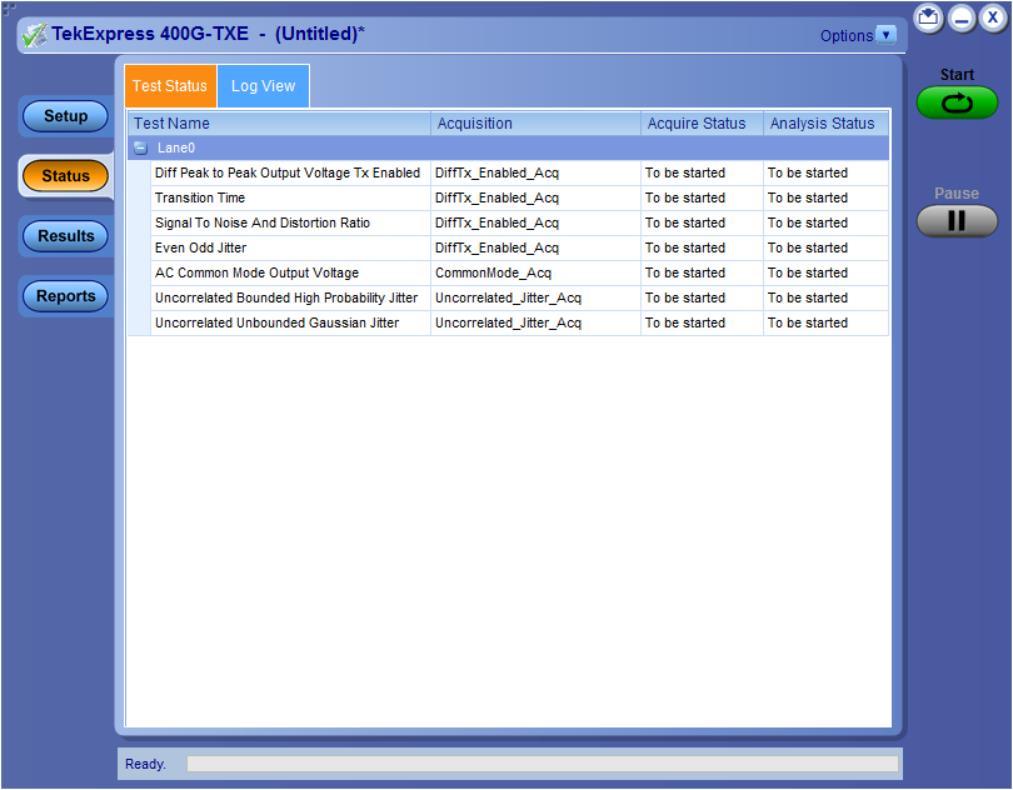This screenshot has height=790, width=1013.
Task: Open the Options dropdown arrow
Action: (x=886, y=36)
